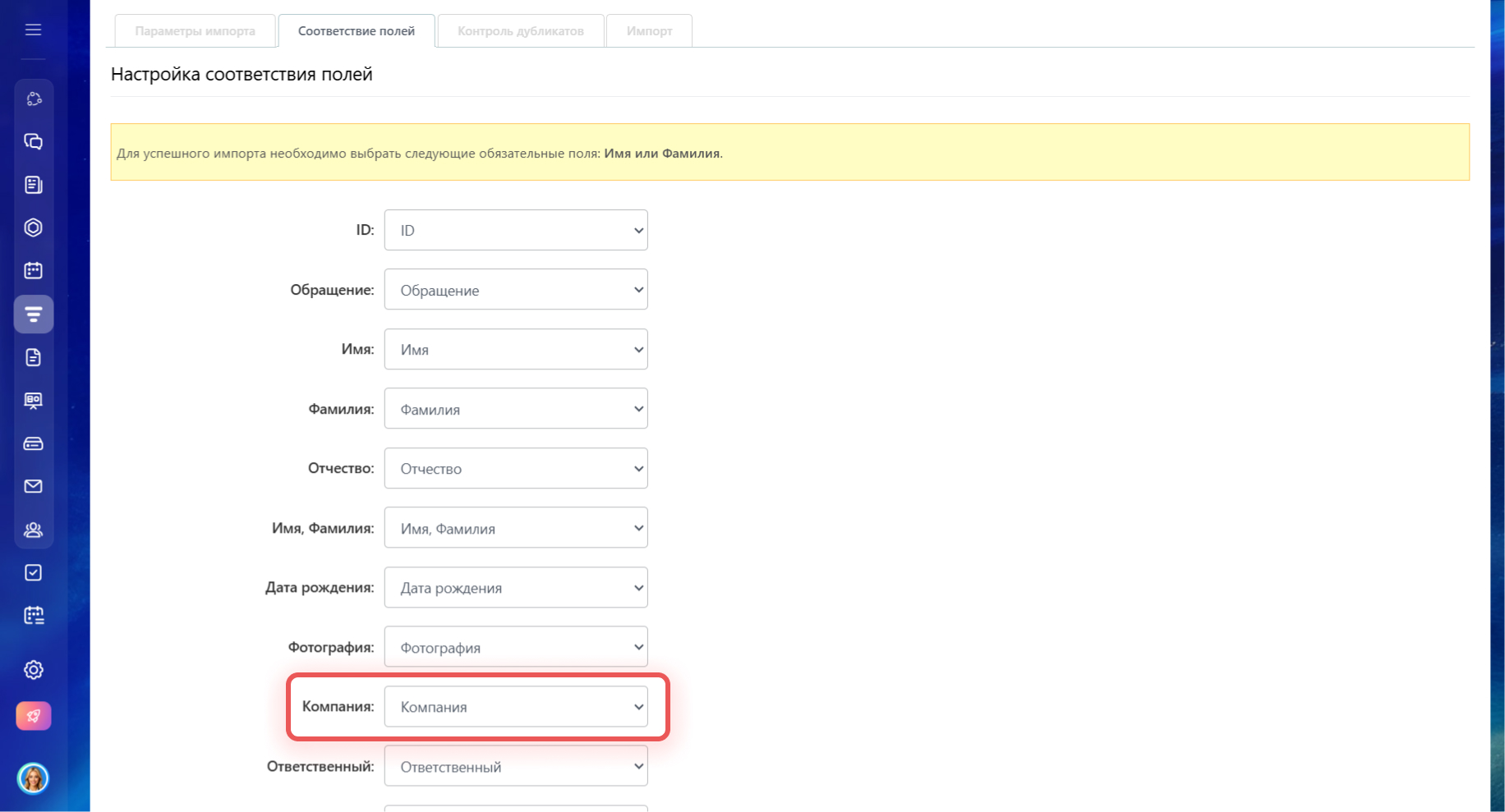
Task: Open settings gear icon in sidebar
Action: pos(33,670)
